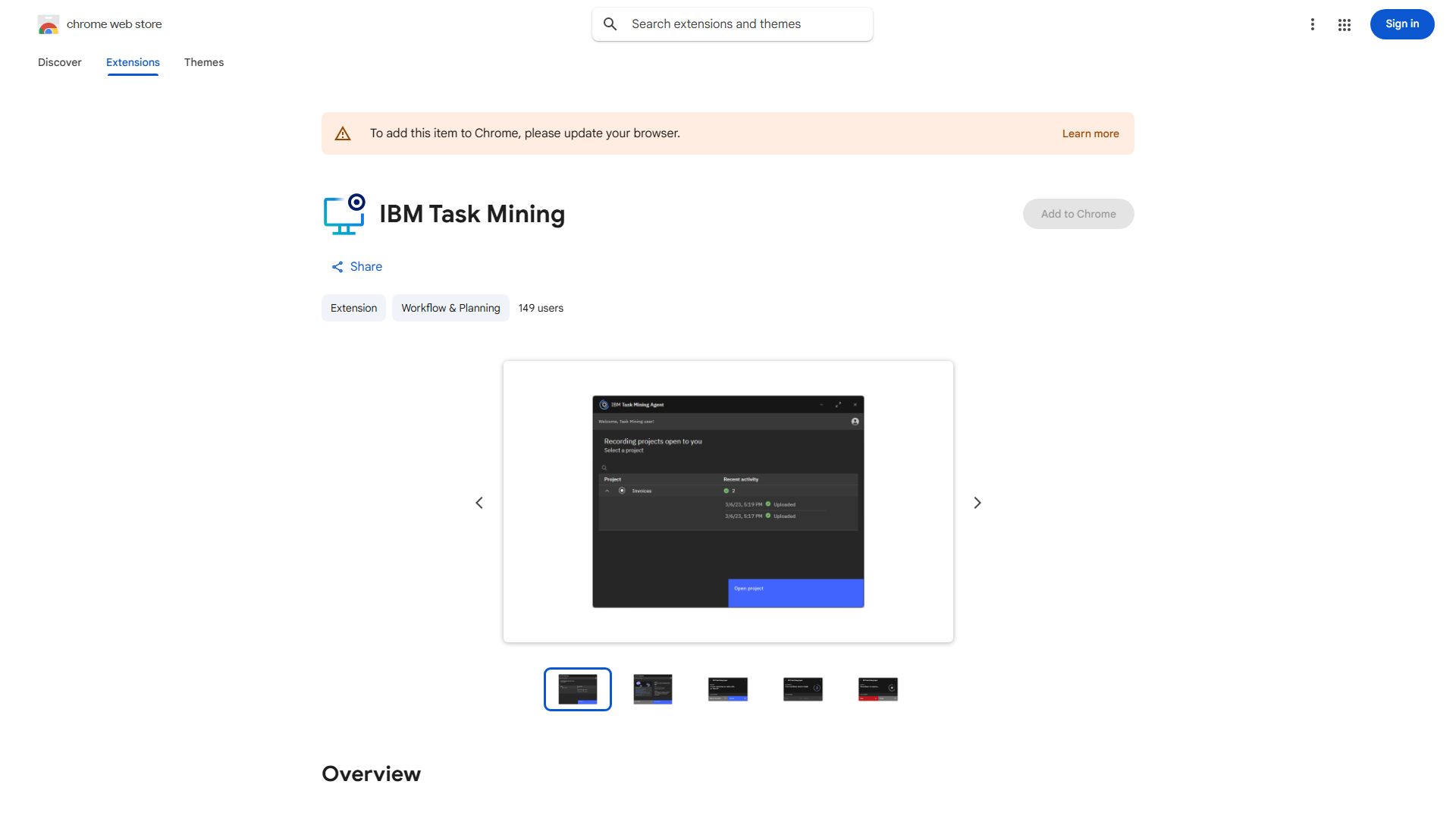Image resolution: width=1456 pixels, height=819 pixels.
Task: Open the Workflow & Planning category
Action: [x=450, y=308]
